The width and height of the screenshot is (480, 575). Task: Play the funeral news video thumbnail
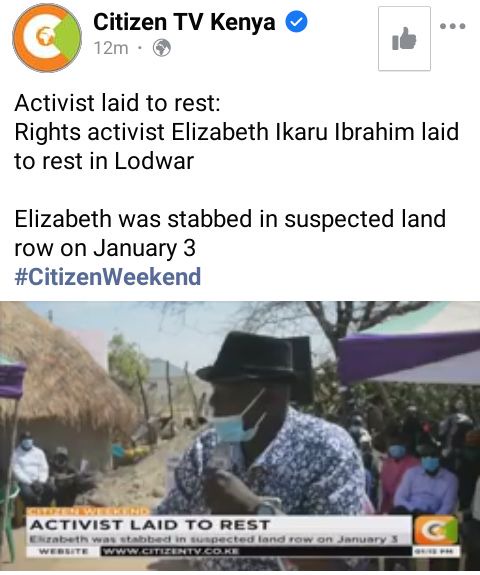coord(240,436)
